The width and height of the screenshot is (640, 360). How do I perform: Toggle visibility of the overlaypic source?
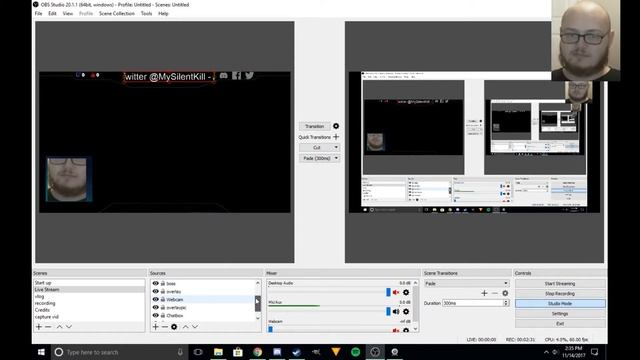coord(156,307)
